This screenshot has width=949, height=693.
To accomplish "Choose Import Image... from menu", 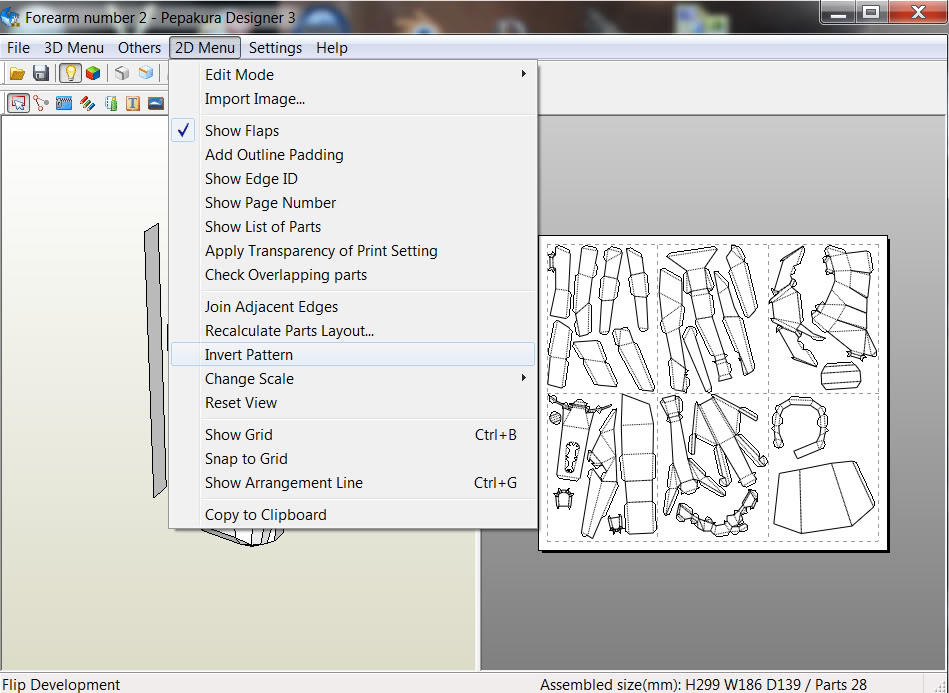I will coord(353,99).
